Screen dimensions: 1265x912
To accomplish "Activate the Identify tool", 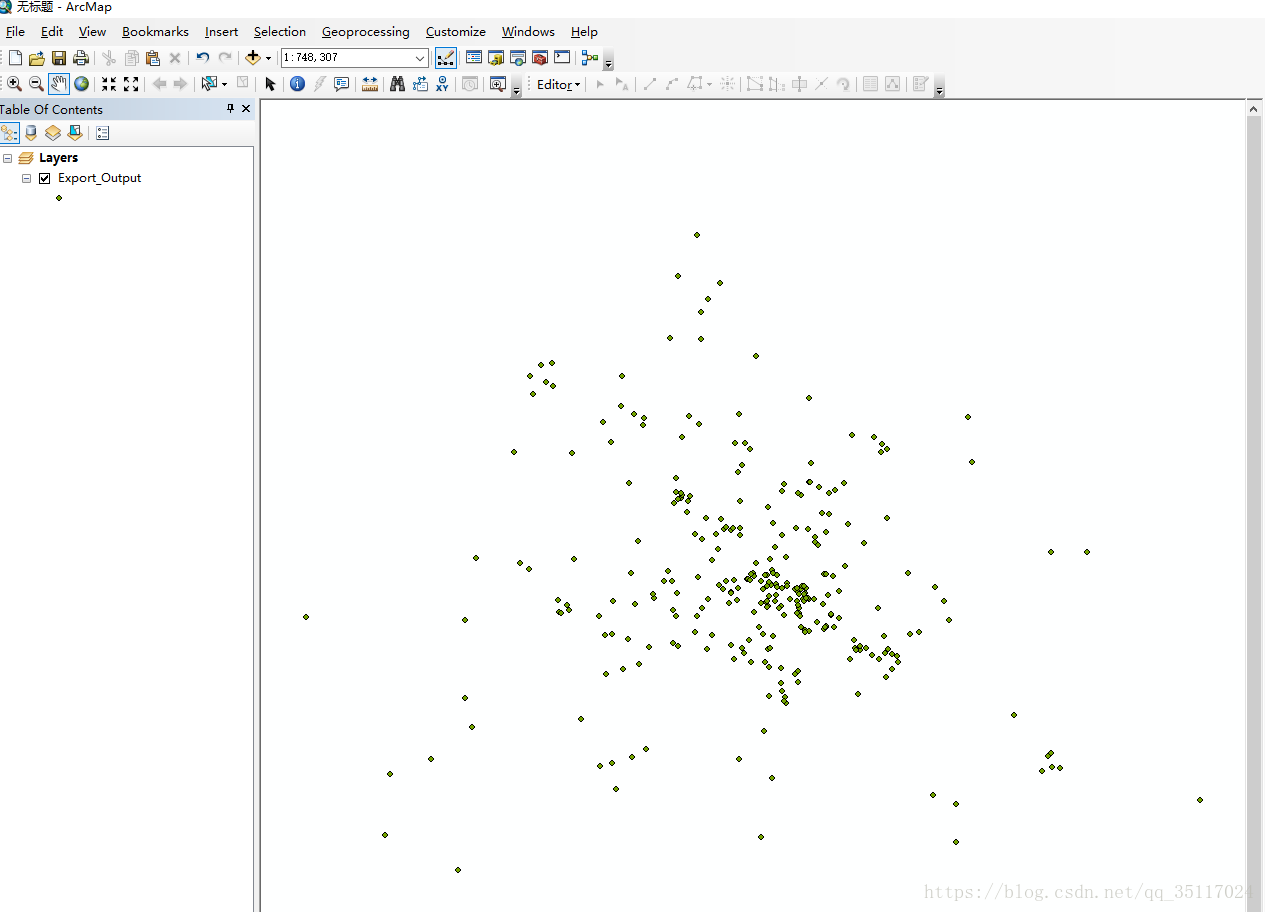I will (297, 84).
